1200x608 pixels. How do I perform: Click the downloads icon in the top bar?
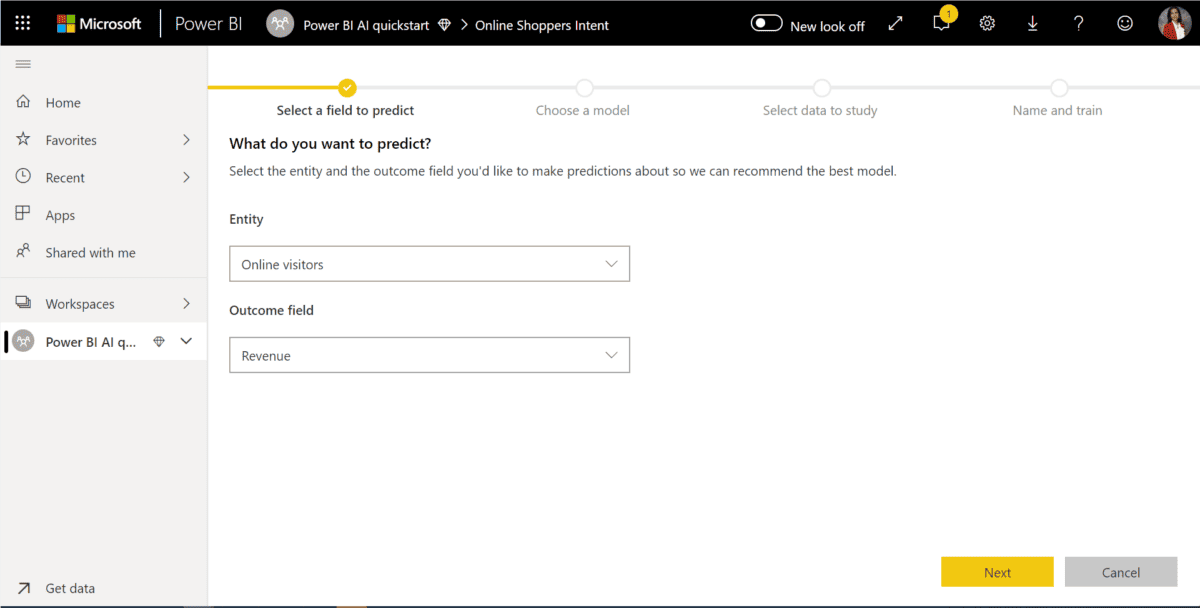(1033, 23)
